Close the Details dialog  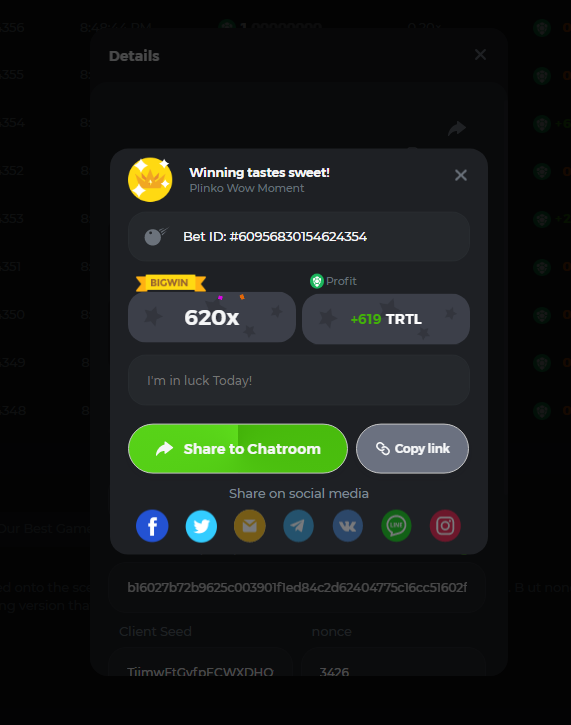[480, 55]
